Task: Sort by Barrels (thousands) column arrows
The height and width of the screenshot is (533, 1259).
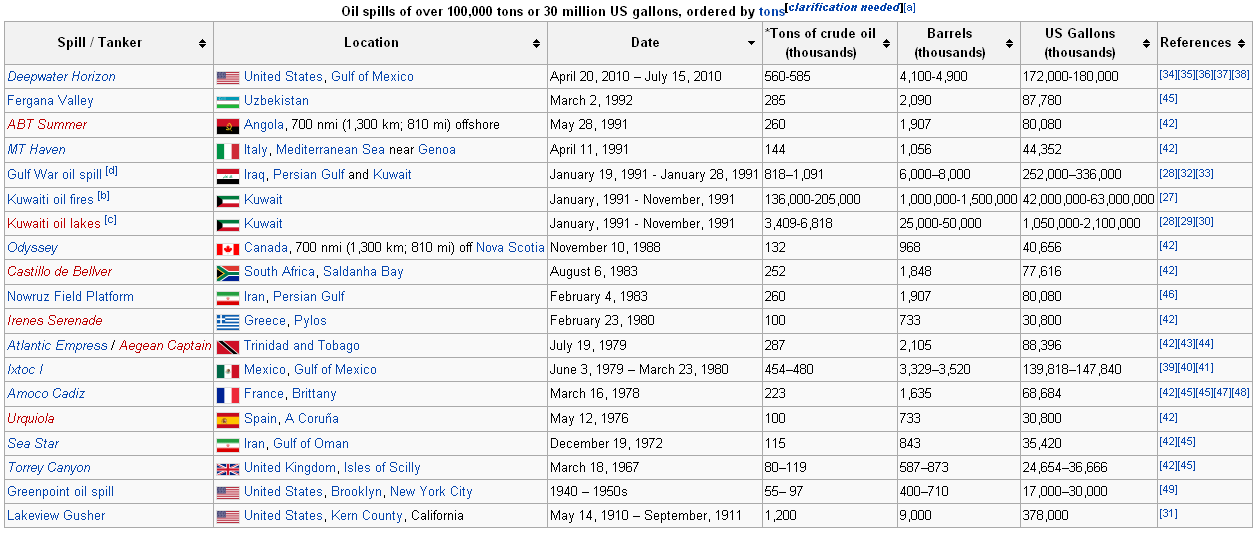Action: pos(1007,43)
